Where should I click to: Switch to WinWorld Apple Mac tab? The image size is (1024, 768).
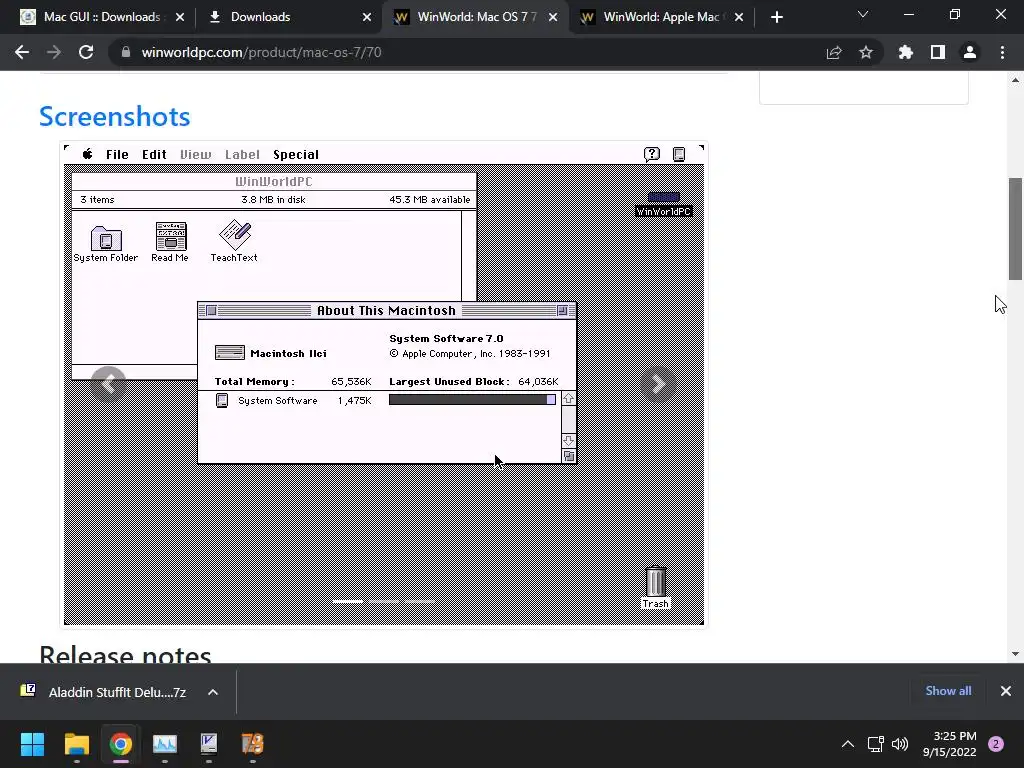tap(662, 17)
